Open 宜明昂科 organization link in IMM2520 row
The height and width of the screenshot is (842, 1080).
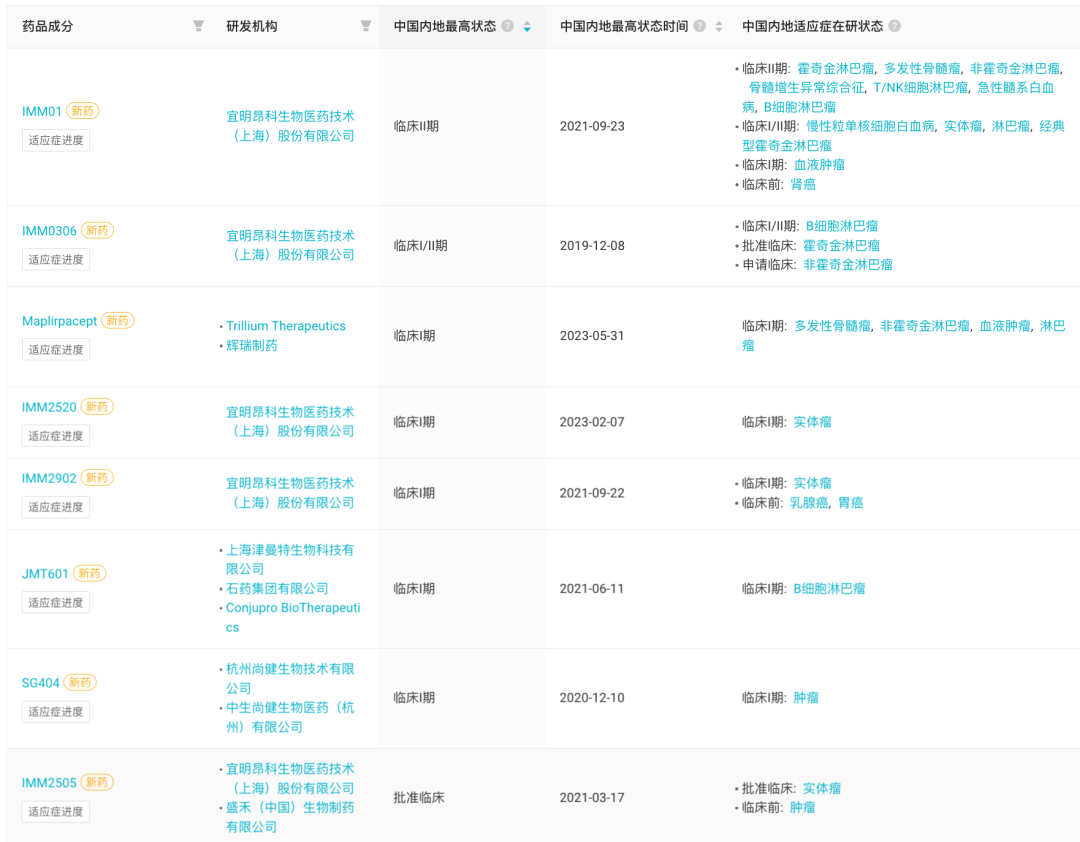[x=290, y=422]
